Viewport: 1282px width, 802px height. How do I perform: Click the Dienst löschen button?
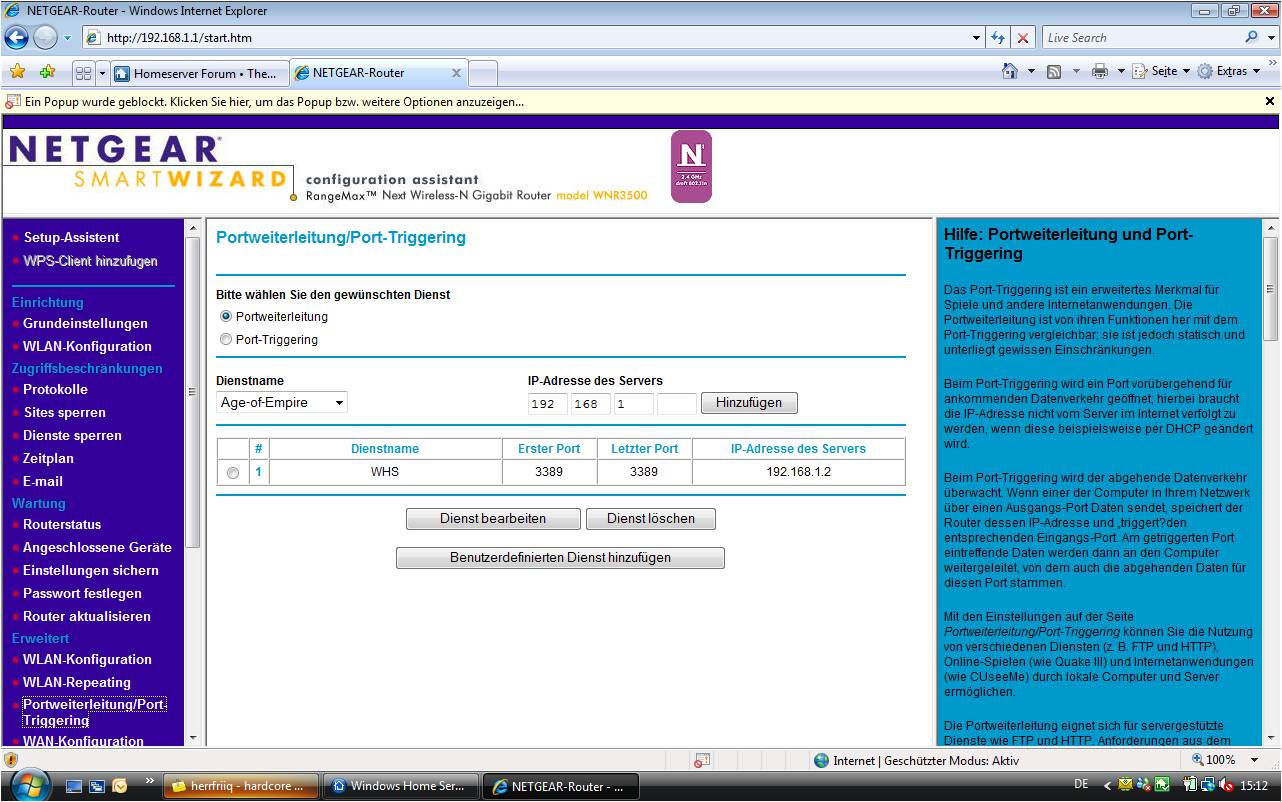pyautogui.click(x=650, y=519)
